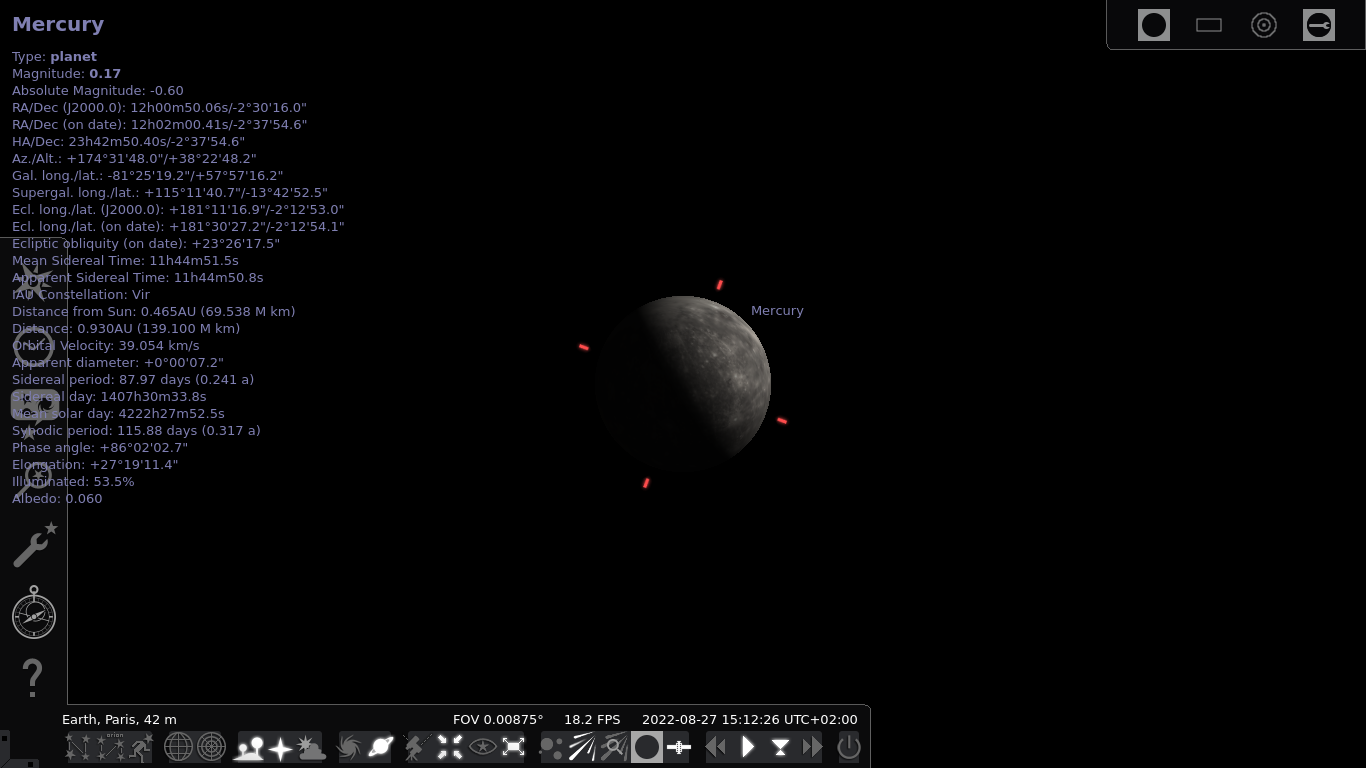
Task: Show the equatorial grid
Action: click(x=178, y=747)
